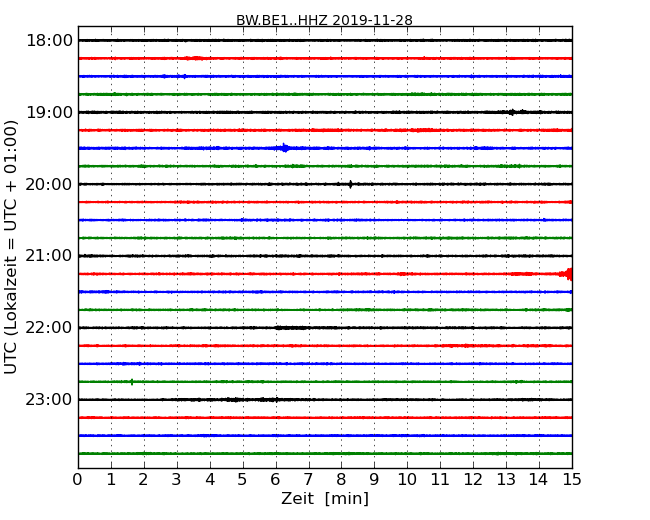Click the "8" x-axis tick label

tap(341, 479)
